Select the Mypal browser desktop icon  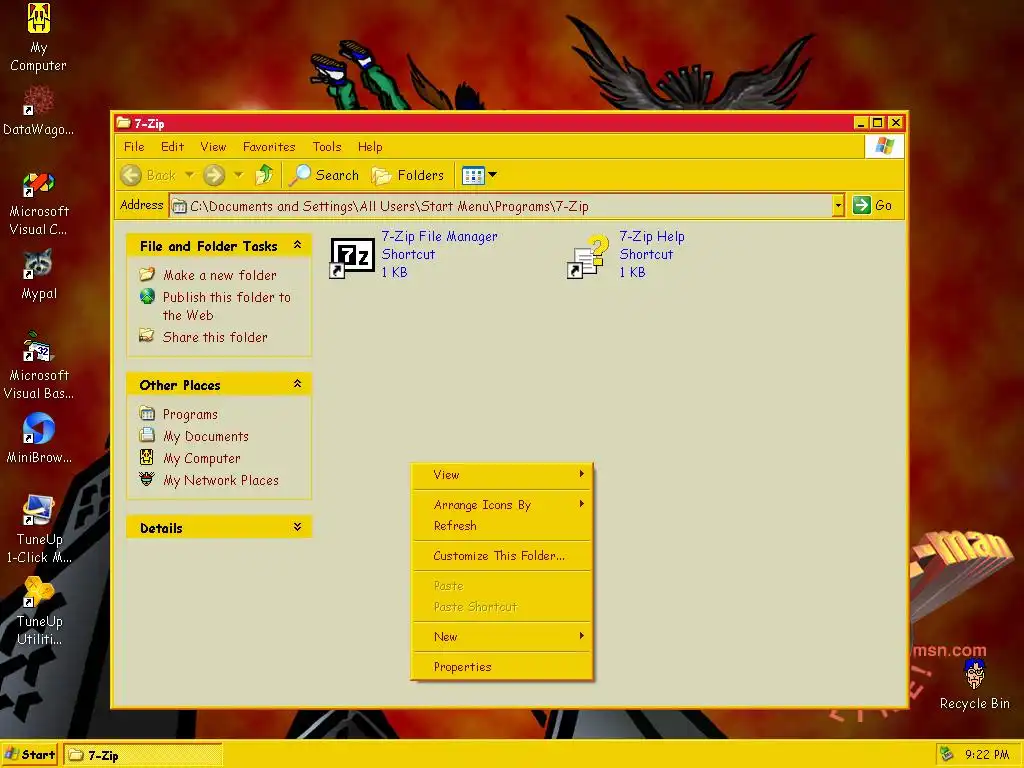pos(38,264)
